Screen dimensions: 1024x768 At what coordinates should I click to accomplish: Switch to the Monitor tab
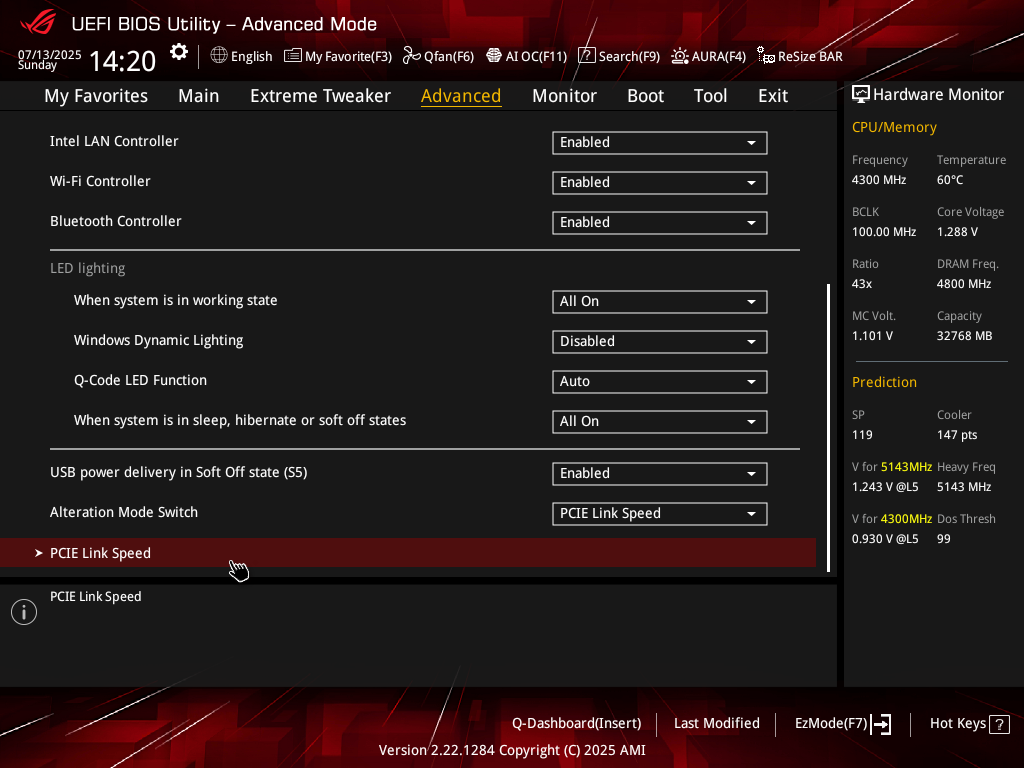pyautogui.click(x=564, y=96)
